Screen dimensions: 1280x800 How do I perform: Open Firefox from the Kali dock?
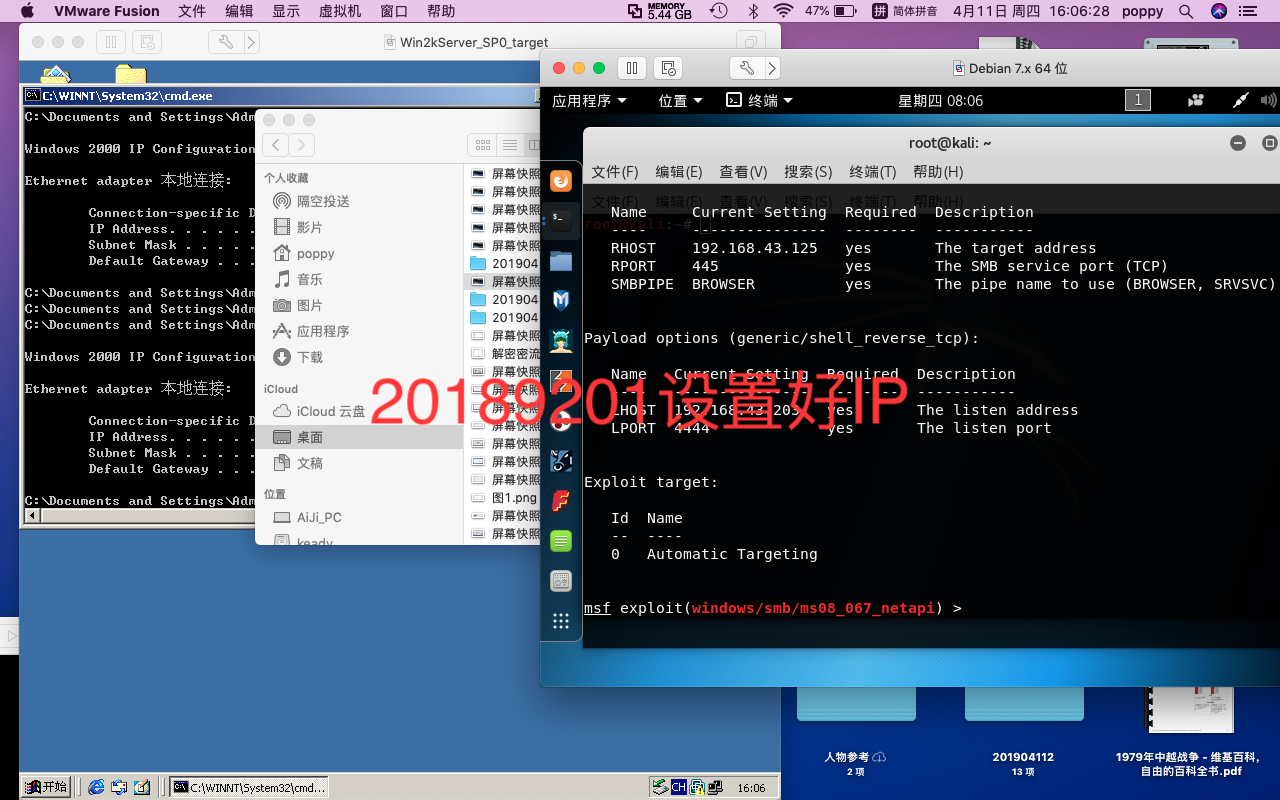(x=561, y=181)
